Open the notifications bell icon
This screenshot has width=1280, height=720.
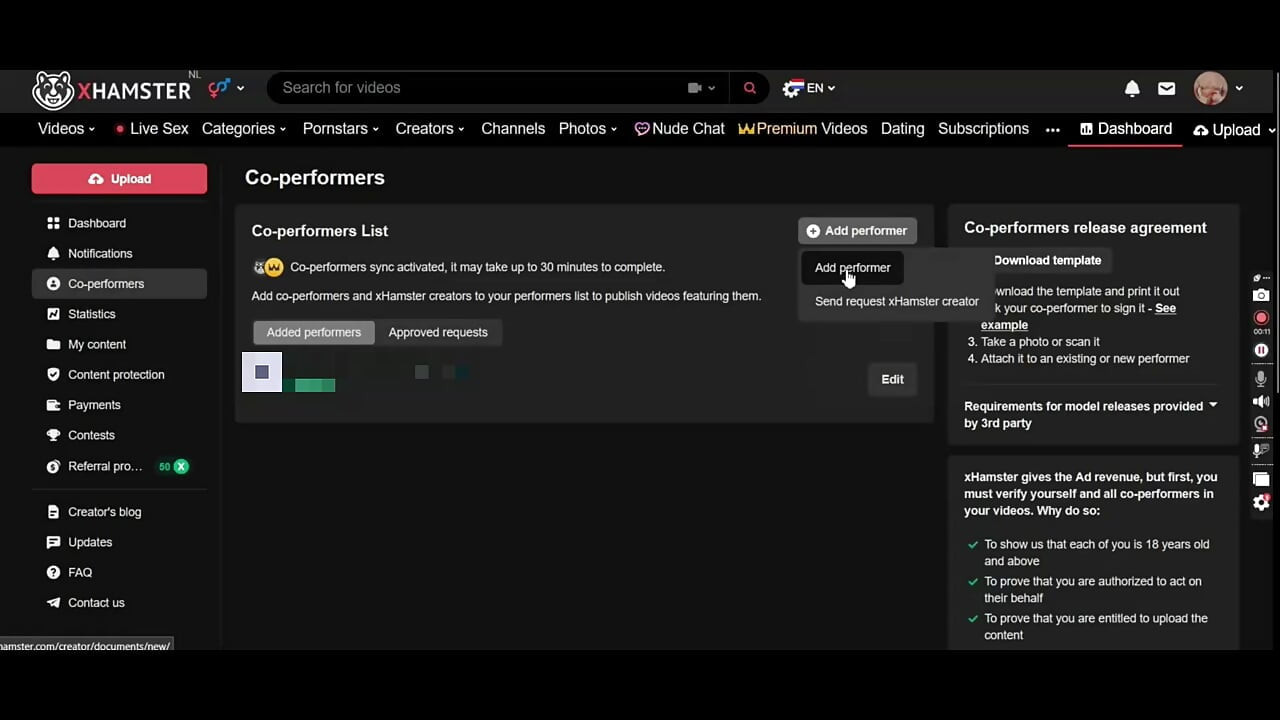point(1132,88)
